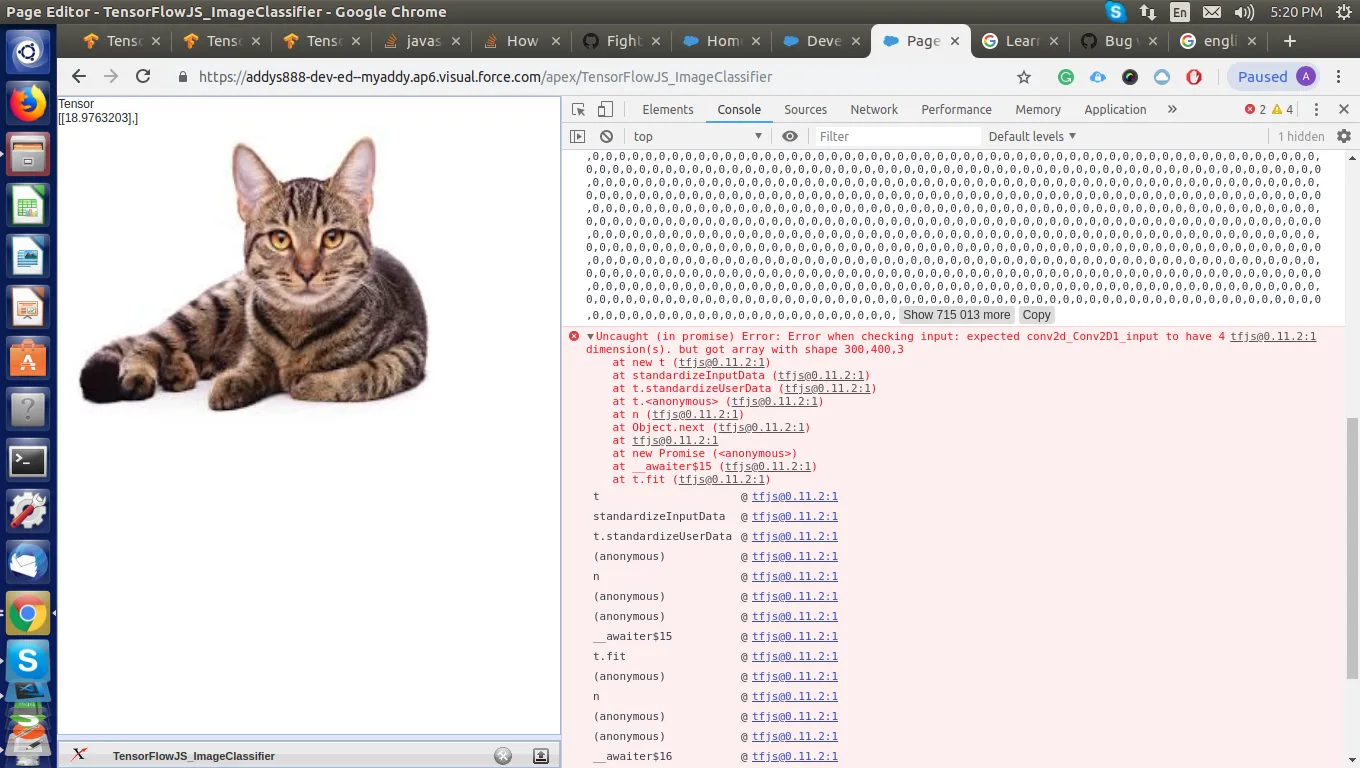Switch to the 'javas' Stack Overflow tab

[x=423, y=41]
